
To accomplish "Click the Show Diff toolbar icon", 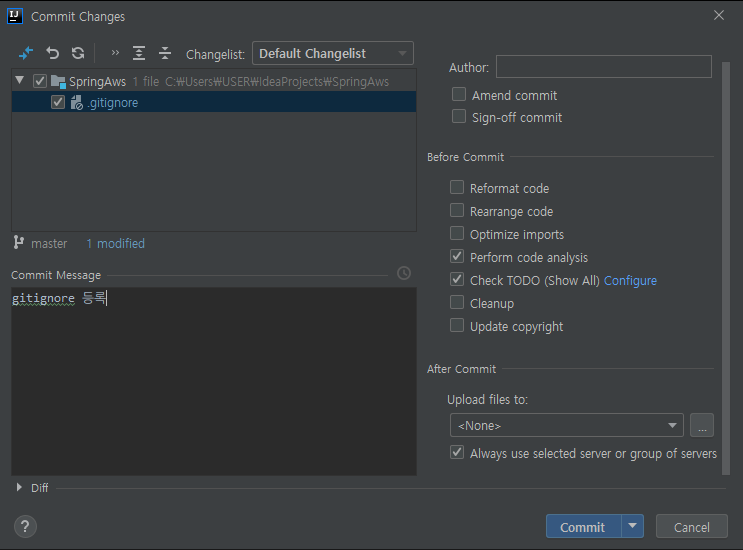I will [26, 53].
